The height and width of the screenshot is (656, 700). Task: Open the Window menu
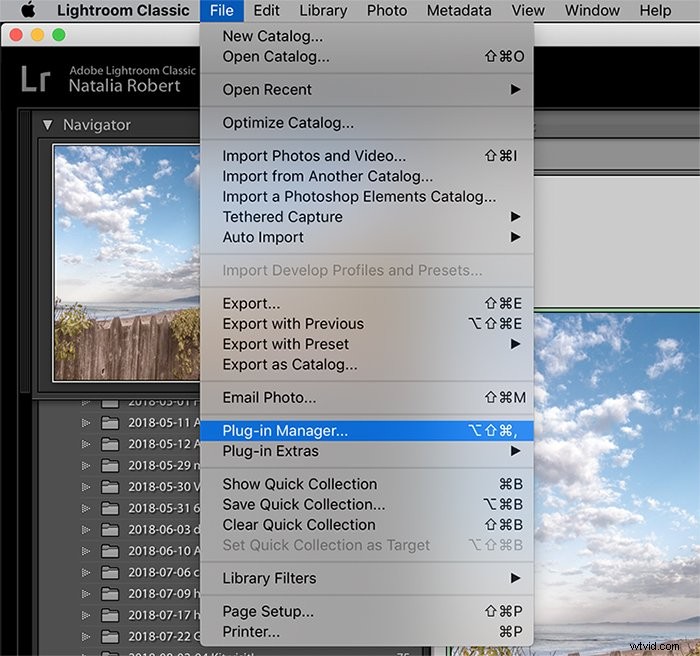coord(592,10)
